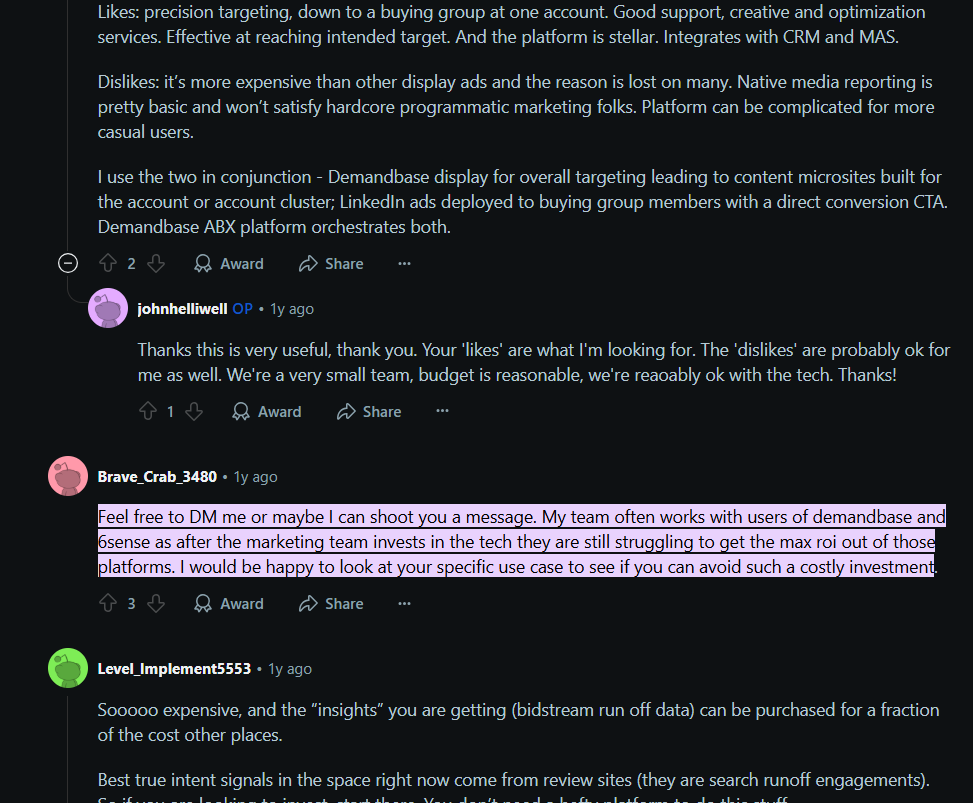This screenshot has width=973, height=803.
Task: Visit johnhelliwell username link
Action: click(182, 309)
